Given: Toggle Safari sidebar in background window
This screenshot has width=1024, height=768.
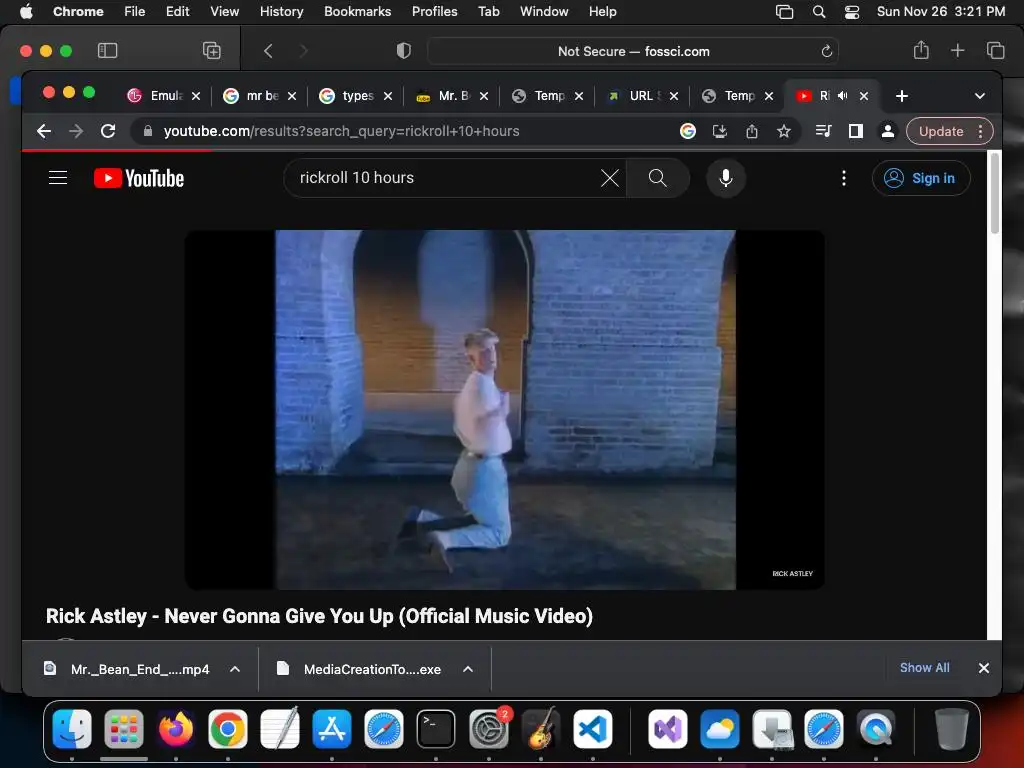Looking at the screenshot, I should coord(107,50).
